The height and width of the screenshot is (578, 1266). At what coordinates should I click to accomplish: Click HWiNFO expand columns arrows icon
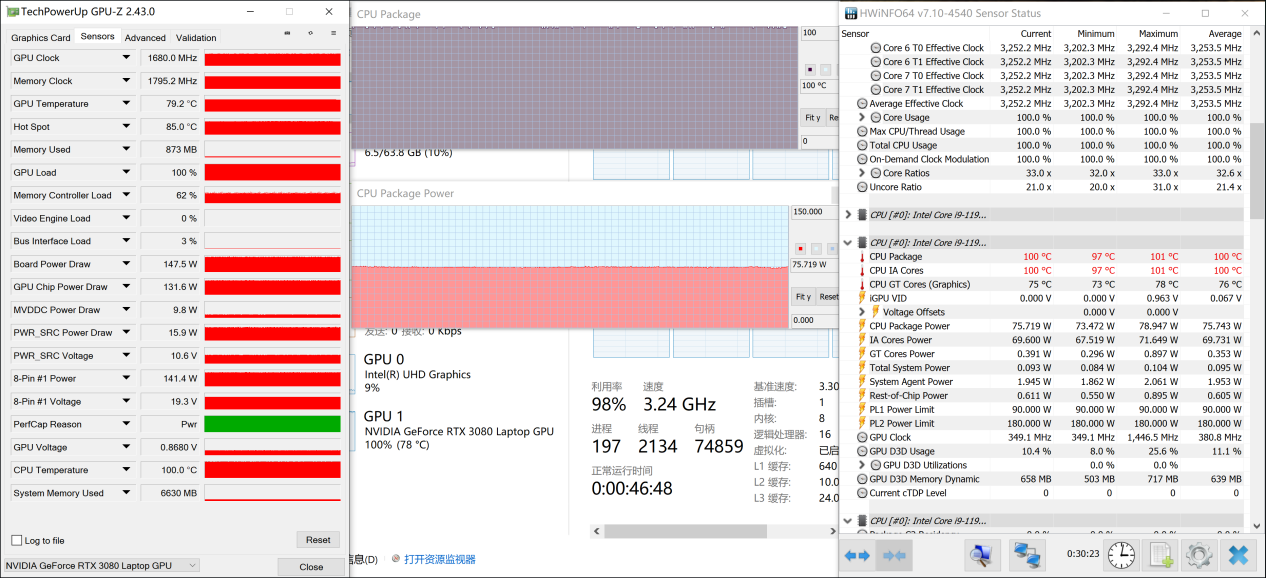[857, 555]
